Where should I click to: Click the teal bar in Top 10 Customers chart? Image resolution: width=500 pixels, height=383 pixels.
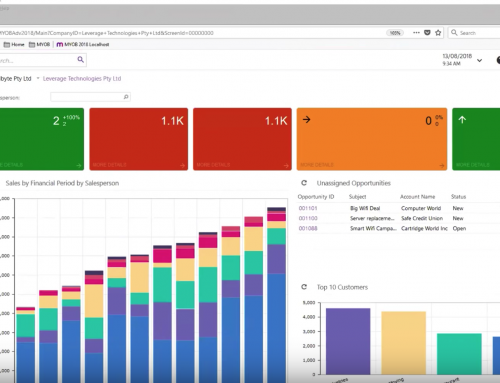[x=459, y=354]
